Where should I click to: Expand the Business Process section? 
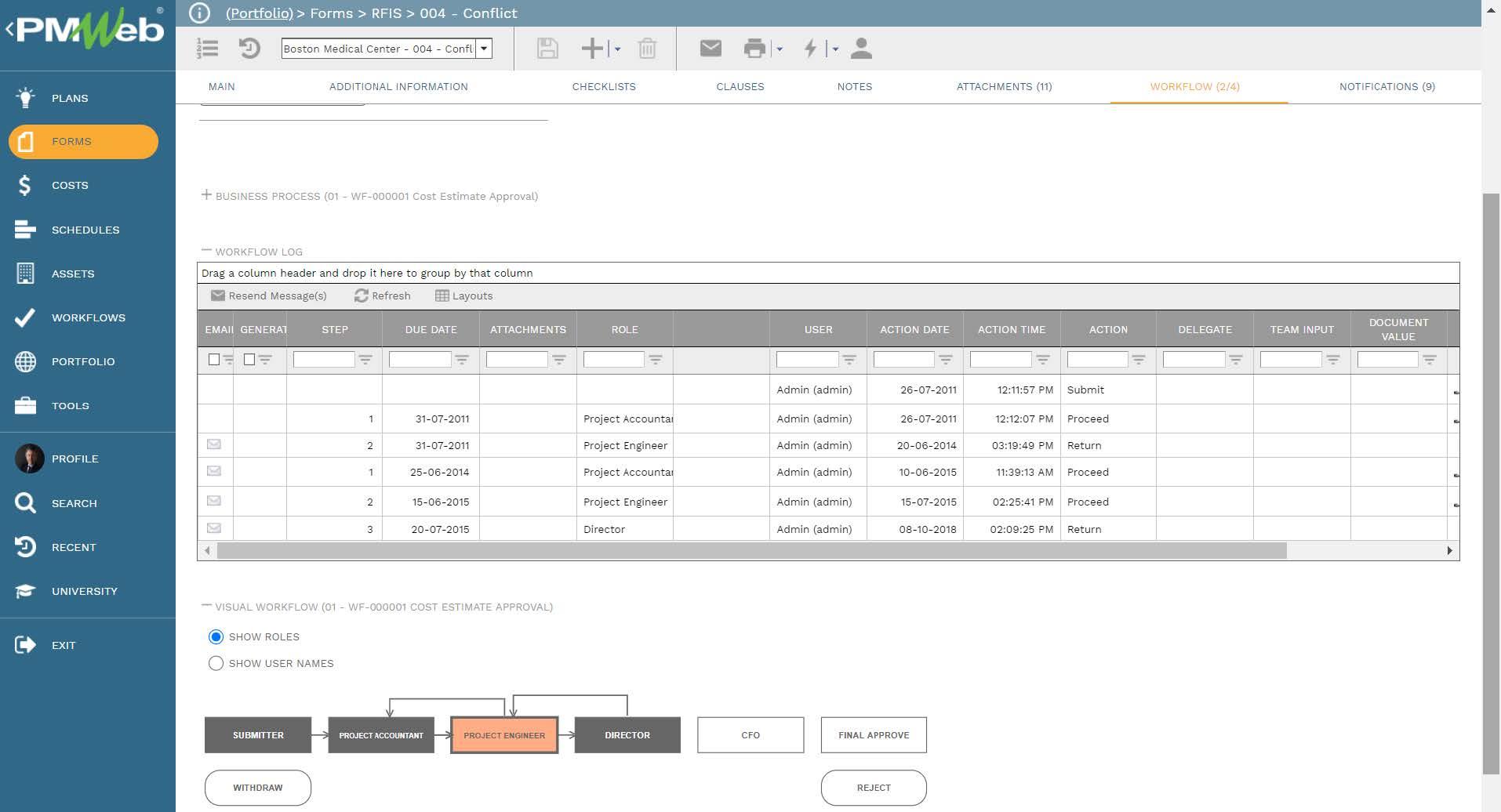click(x=206, y=195)
